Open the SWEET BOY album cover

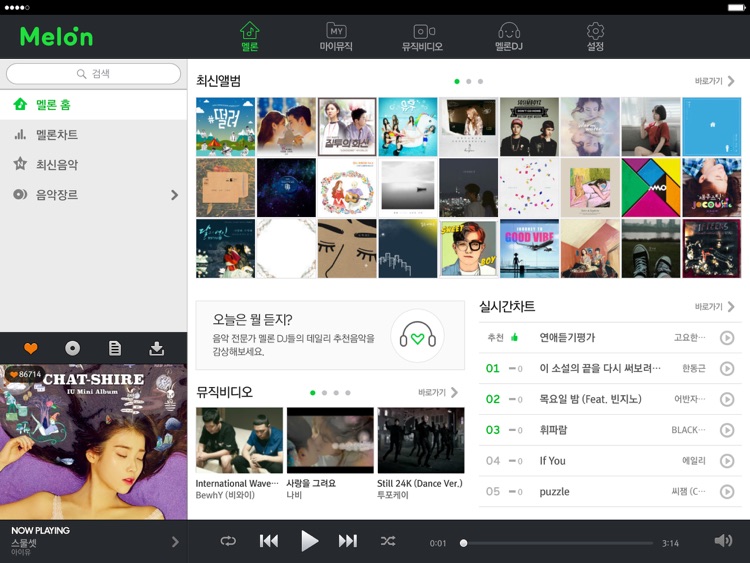coord(468,249)
